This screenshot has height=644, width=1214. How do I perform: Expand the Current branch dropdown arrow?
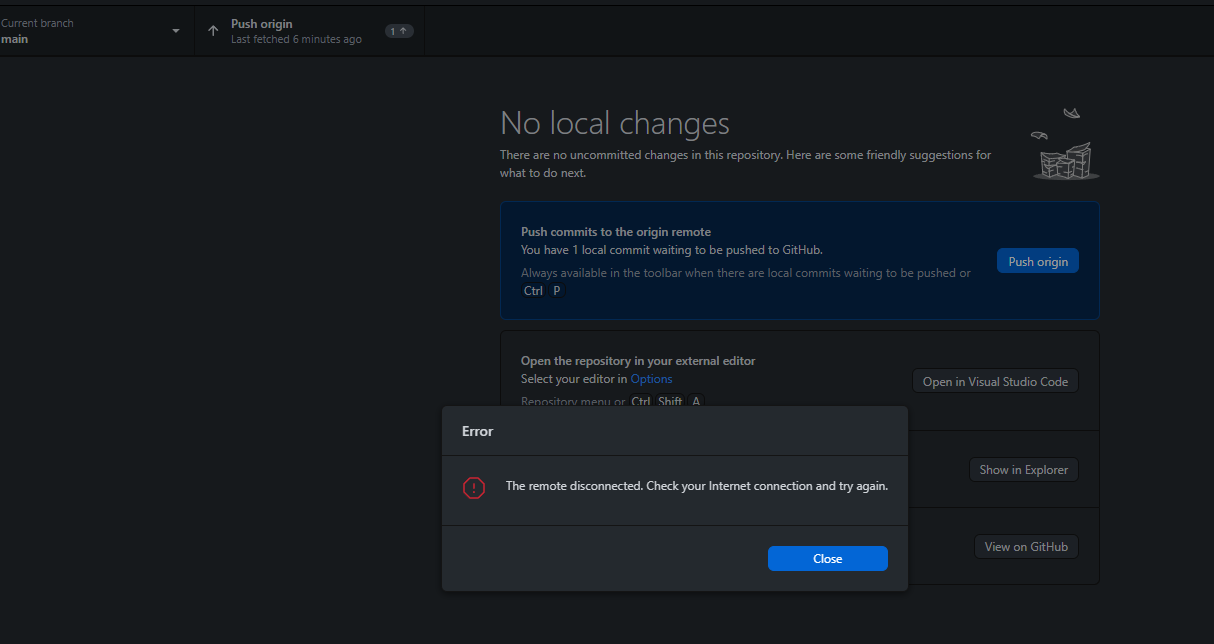176,31
